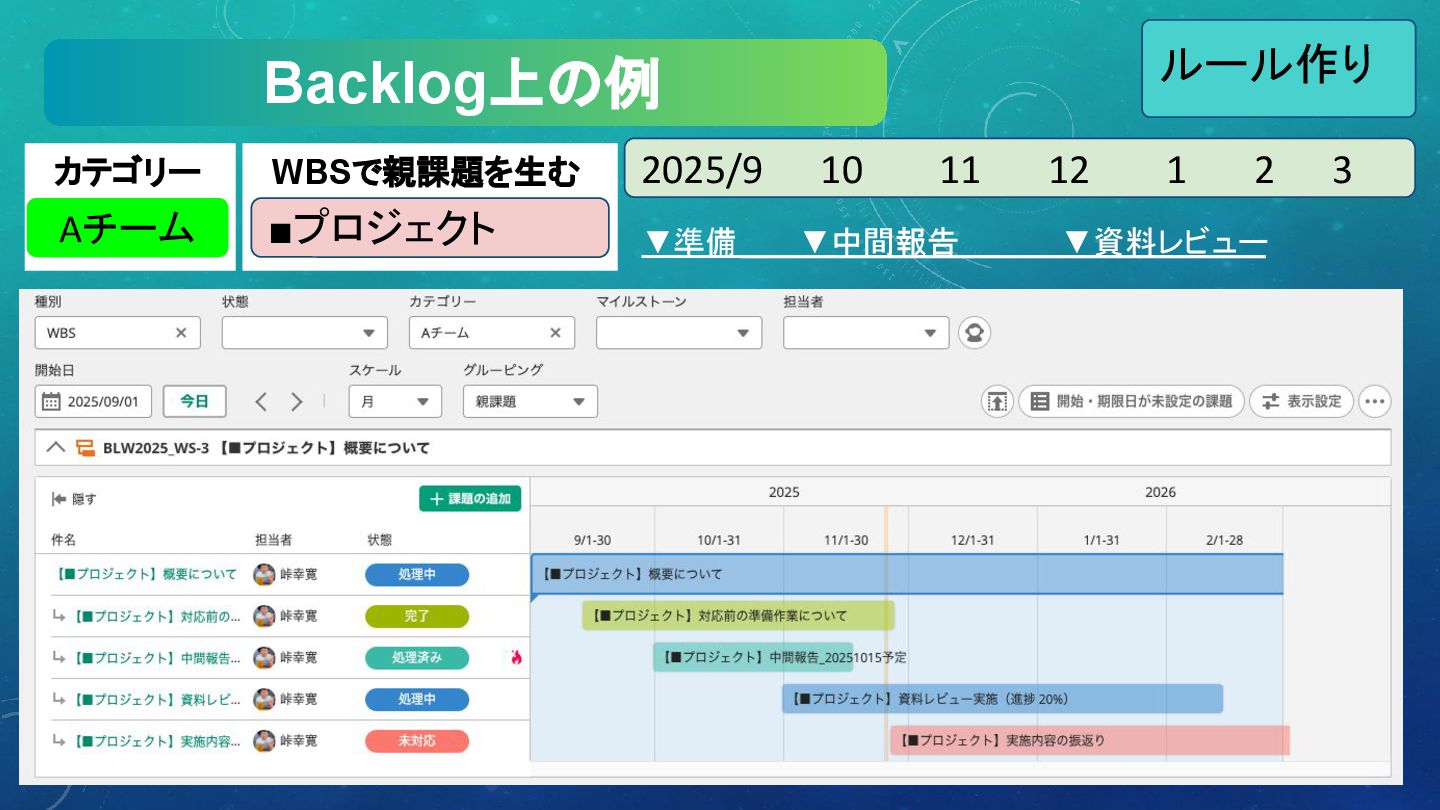Select Gantt bar 実施内容の振返り
This screenshot has height=810, width=1440.
1090,741
